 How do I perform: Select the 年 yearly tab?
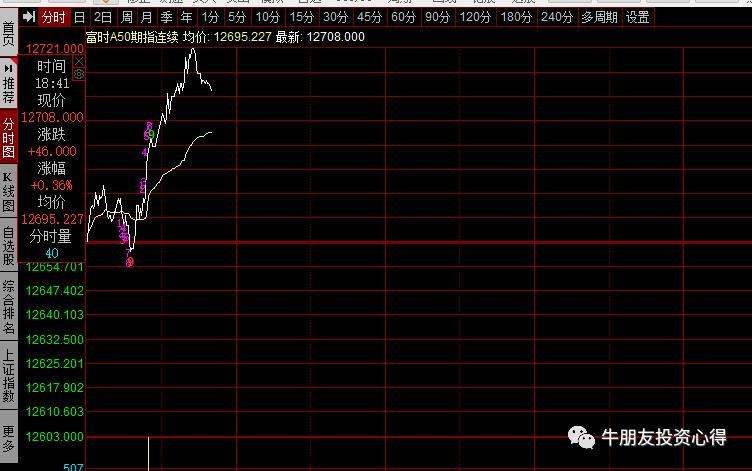187,18
